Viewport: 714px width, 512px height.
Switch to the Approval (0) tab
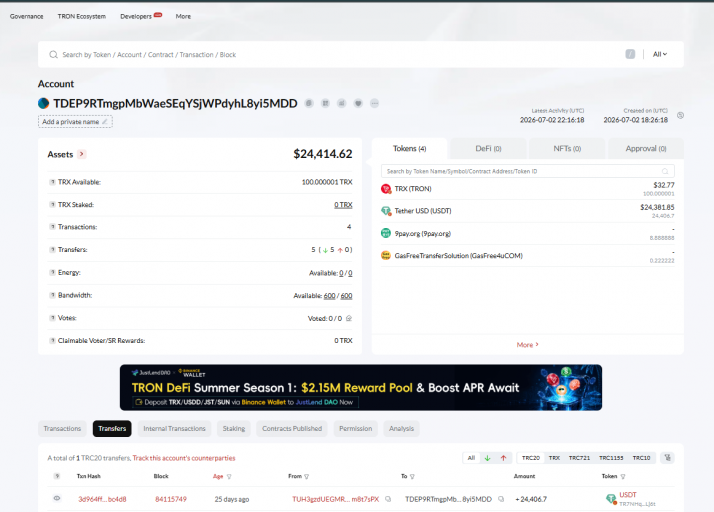(646, 148)
